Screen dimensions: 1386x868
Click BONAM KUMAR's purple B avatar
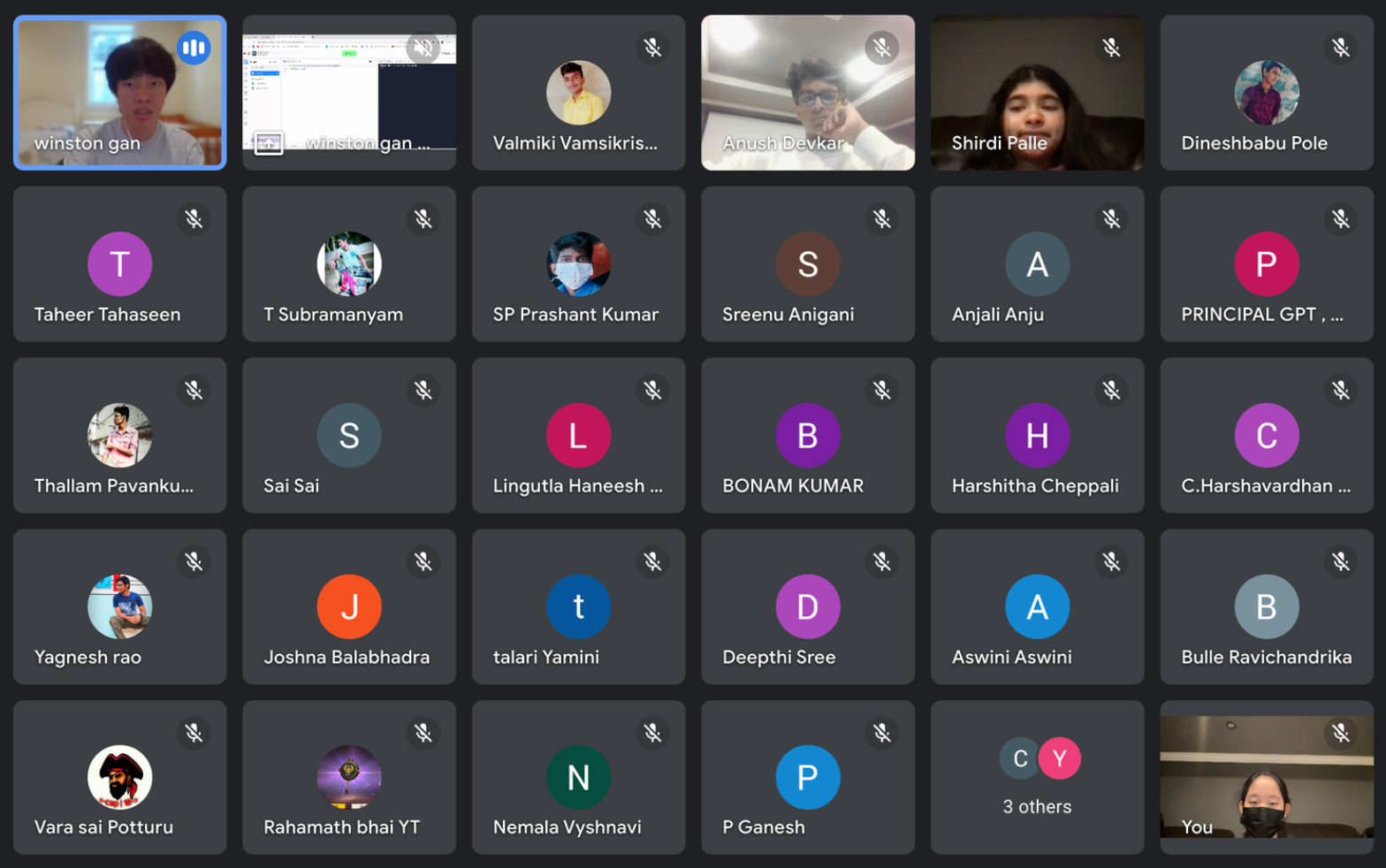808,436
